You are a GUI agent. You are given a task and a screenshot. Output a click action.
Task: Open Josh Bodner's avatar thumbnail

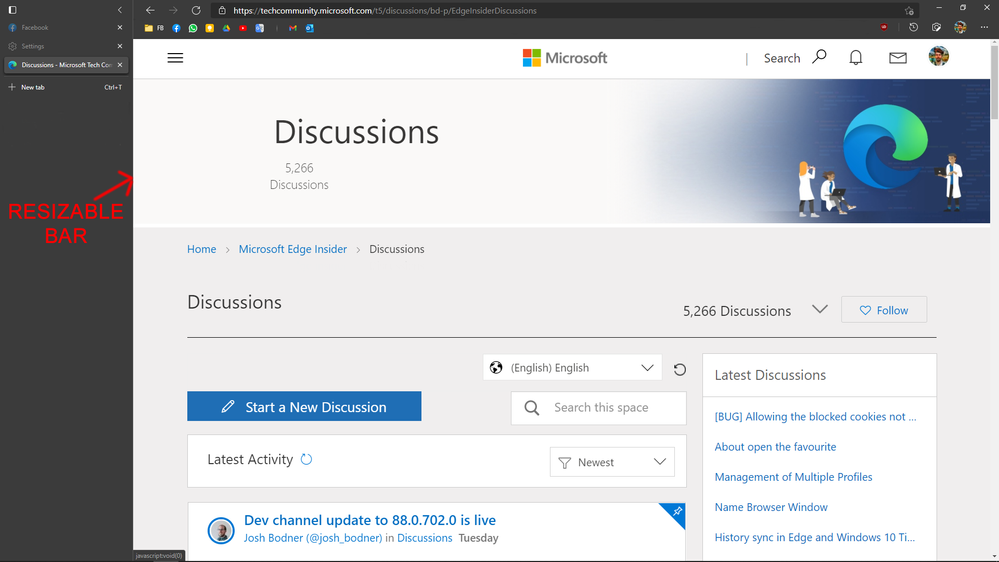point(221,530)
